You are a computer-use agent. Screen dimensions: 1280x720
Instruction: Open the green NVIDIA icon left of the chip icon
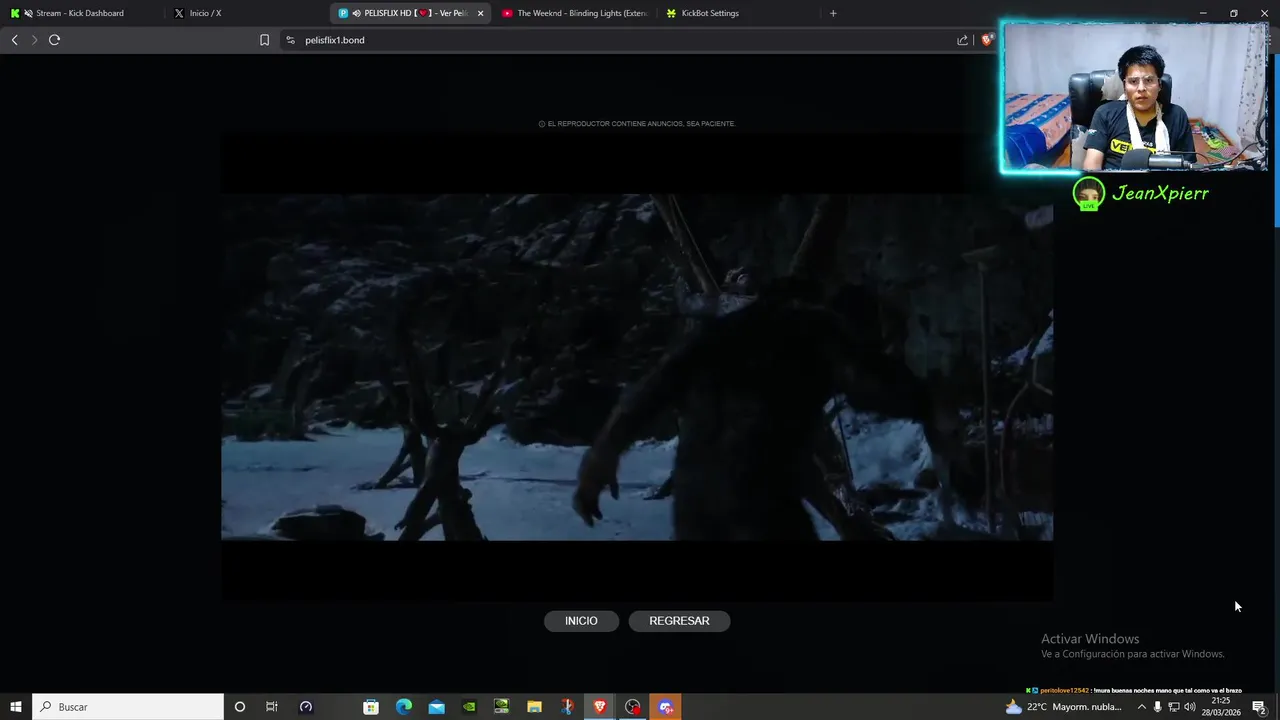[x=469, y=707]
